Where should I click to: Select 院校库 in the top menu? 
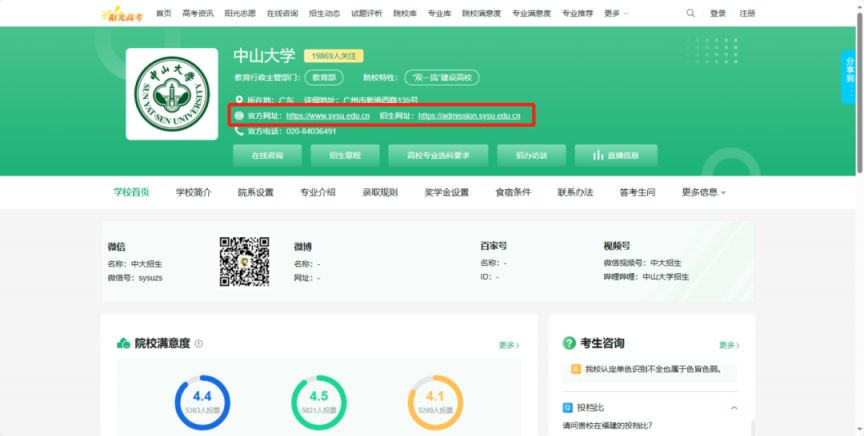(405, 13)
